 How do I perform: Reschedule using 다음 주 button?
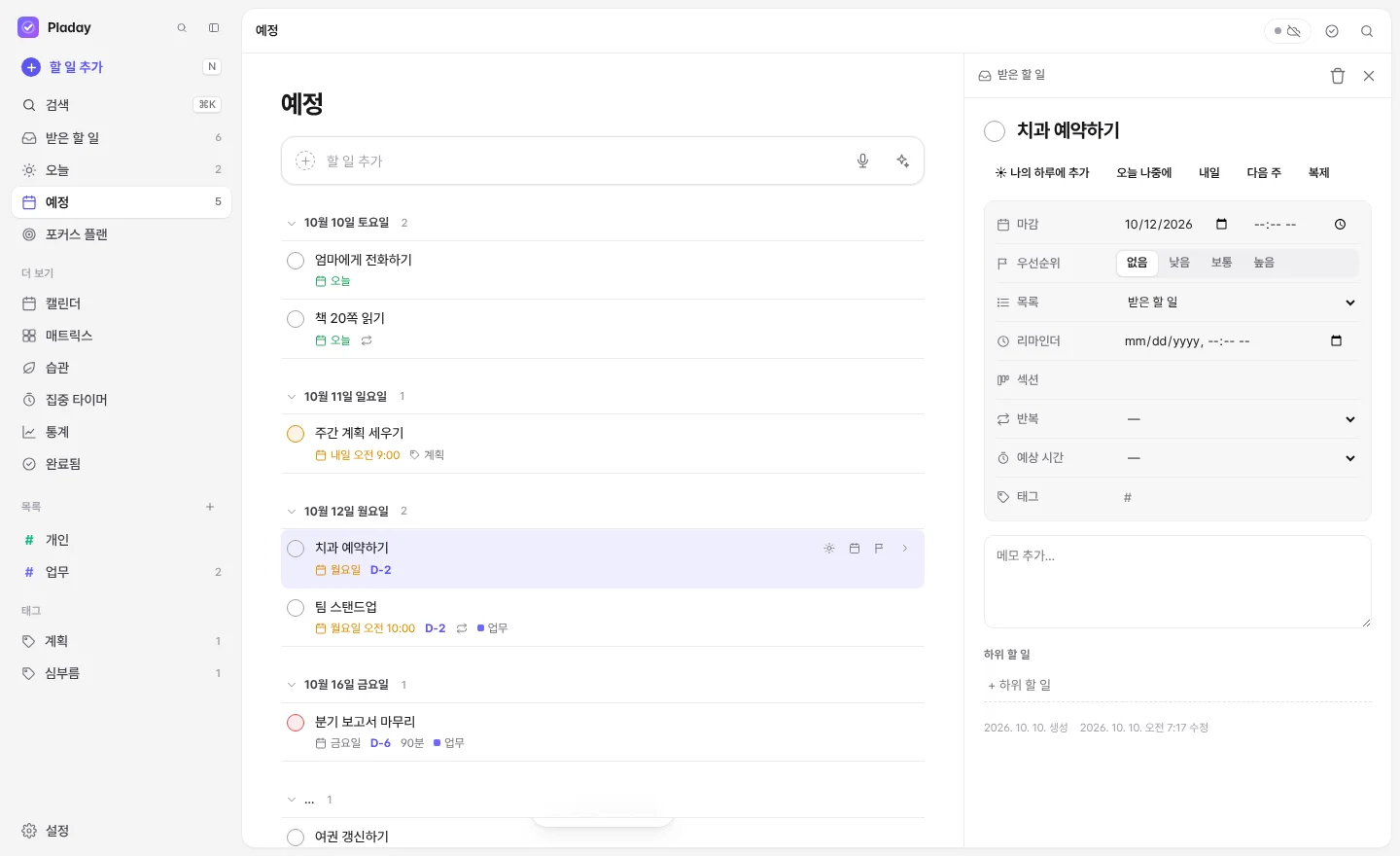[1264, 173]
